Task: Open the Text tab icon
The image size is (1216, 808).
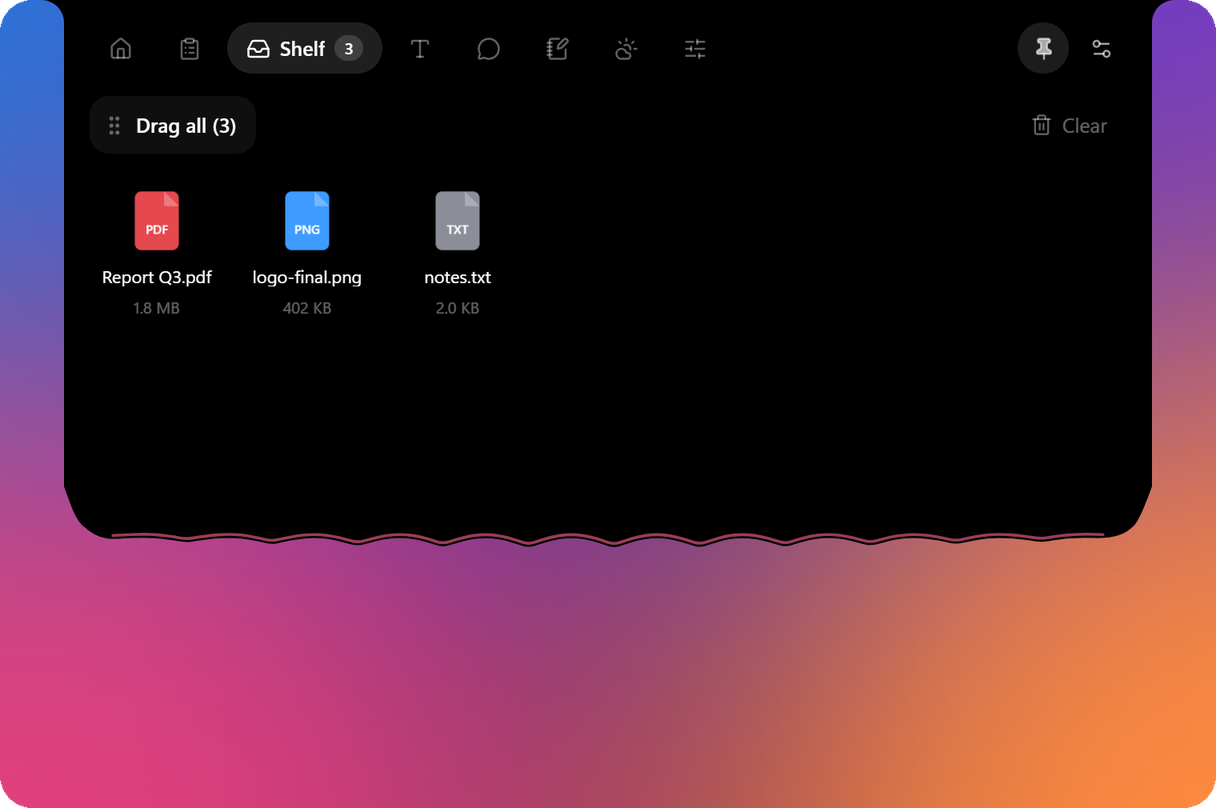Action: tap(420, 49)
